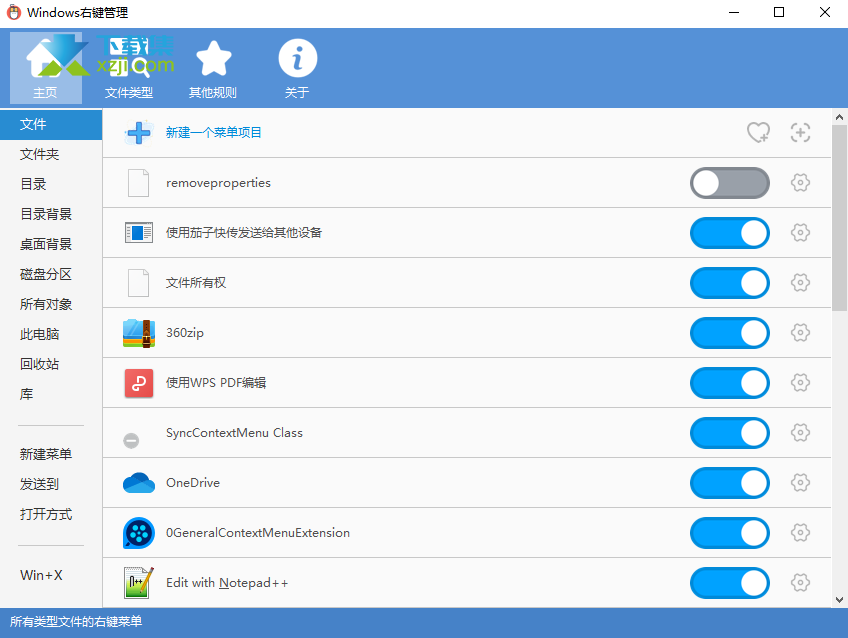848x638 pixels.
Task: Click the add-capture icon beside the heart
Action: 800,133
